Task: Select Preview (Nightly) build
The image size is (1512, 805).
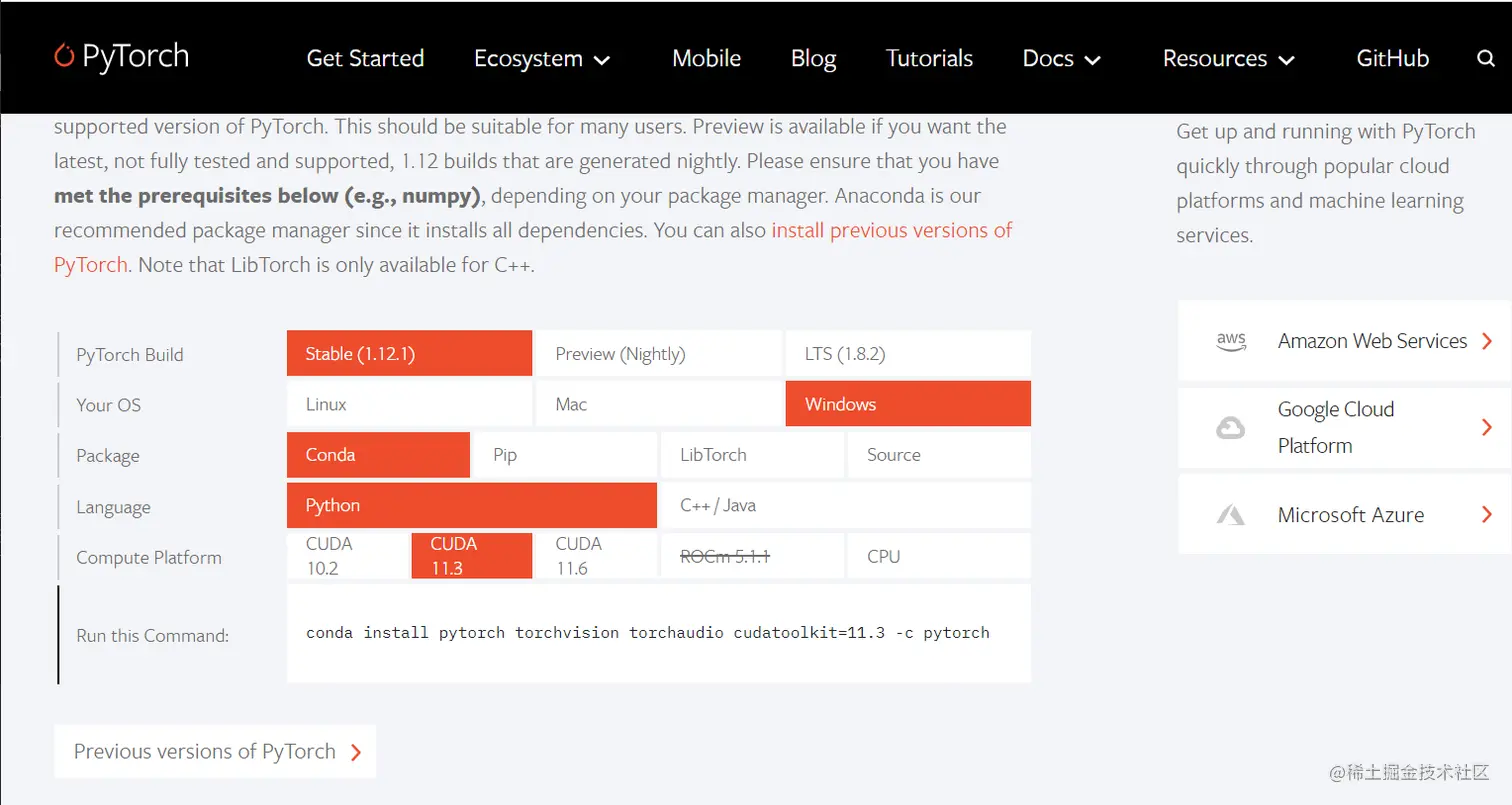Action: [x=658, y=354]
